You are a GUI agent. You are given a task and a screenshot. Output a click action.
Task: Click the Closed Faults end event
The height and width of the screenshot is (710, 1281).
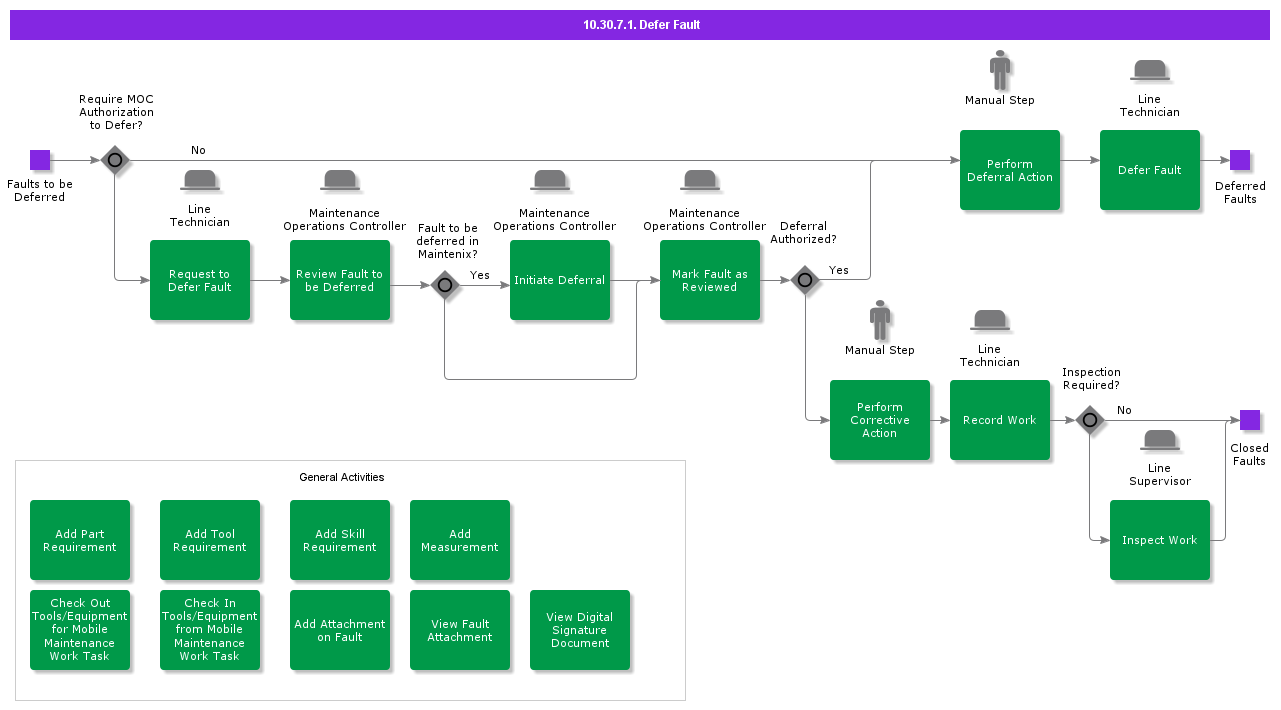tap(1250, 420)
